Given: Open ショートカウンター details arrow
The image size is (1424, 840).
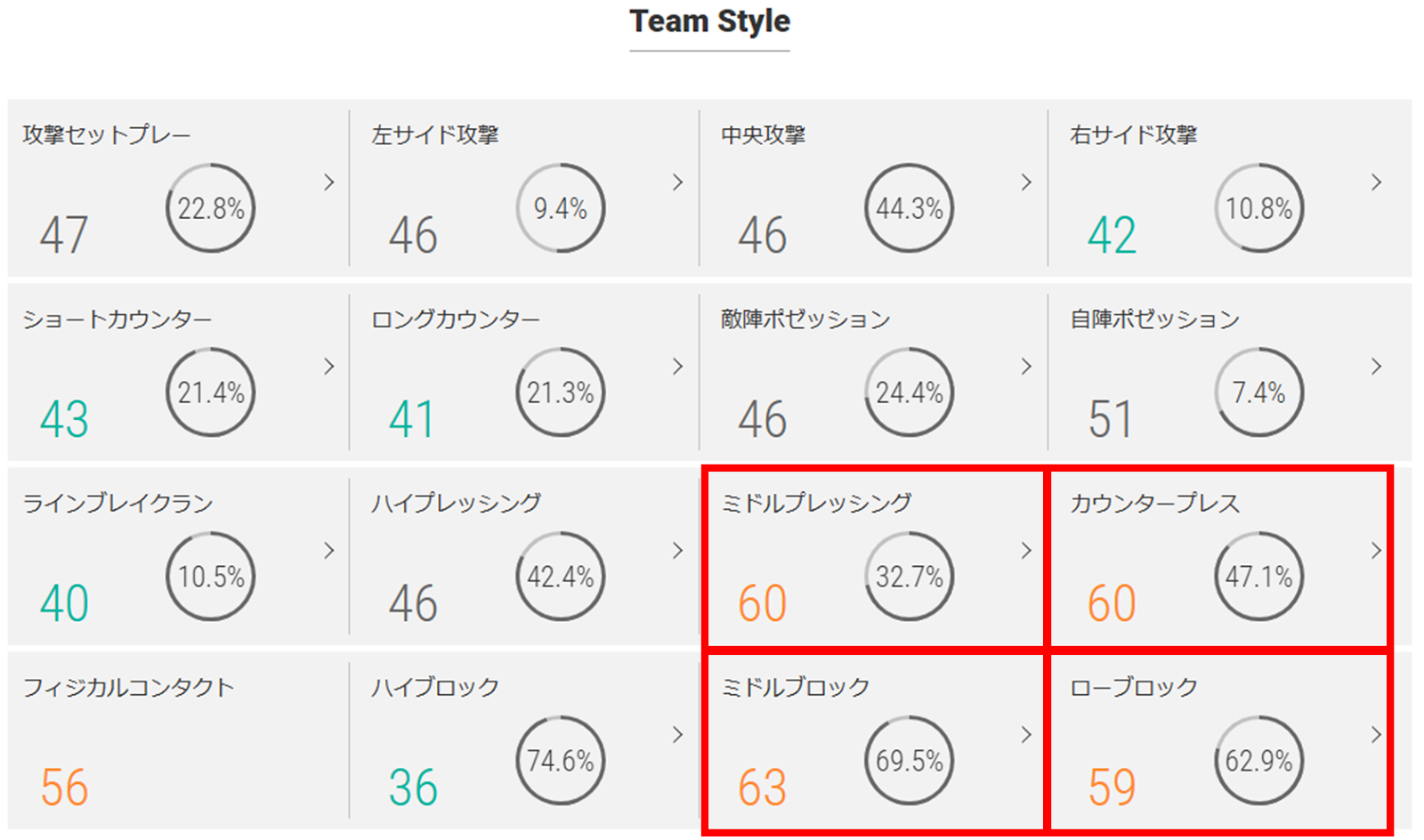Looking at the screenshot, I should coord(329,367).
